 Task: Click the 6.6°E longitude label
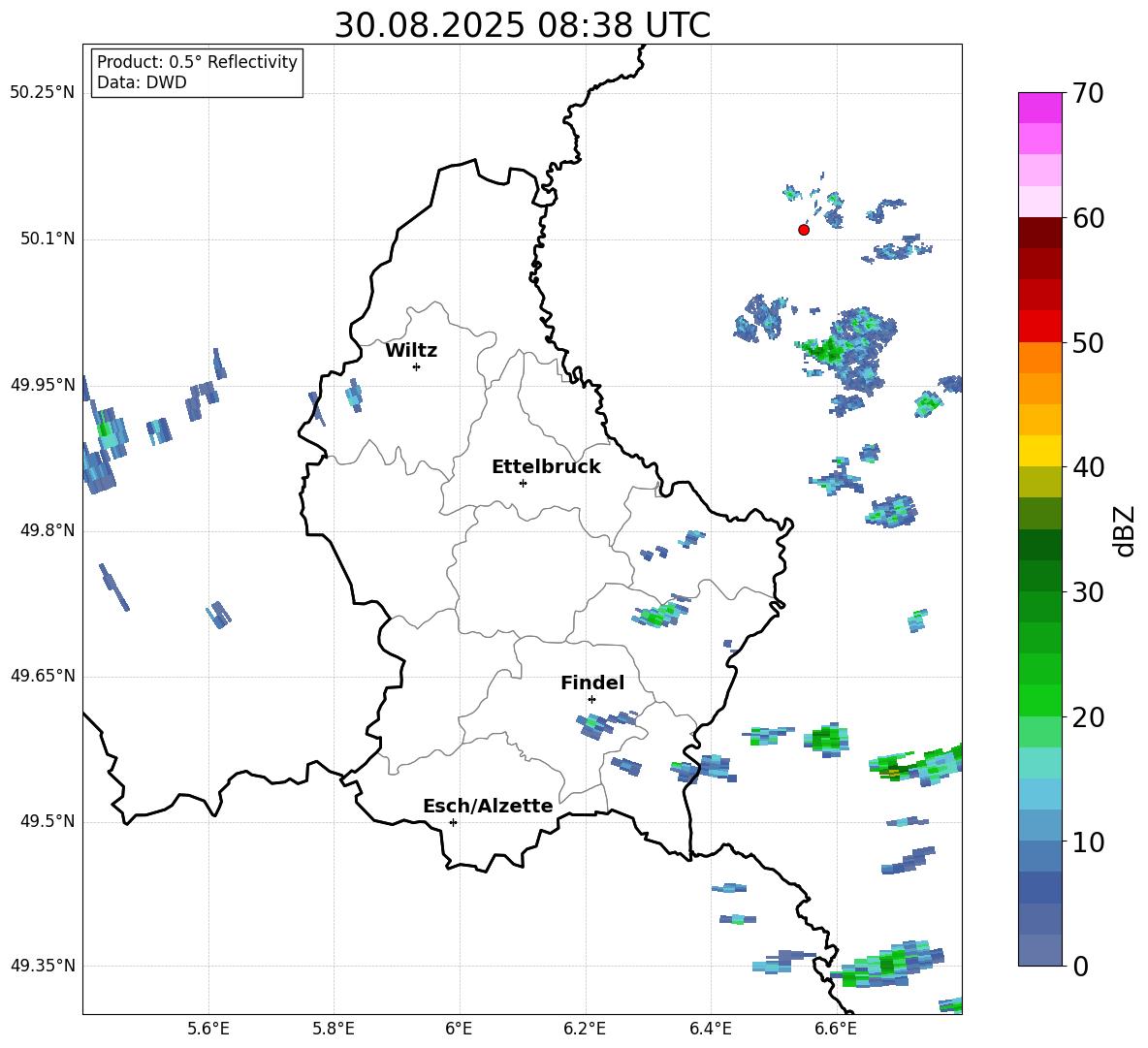836,1029
